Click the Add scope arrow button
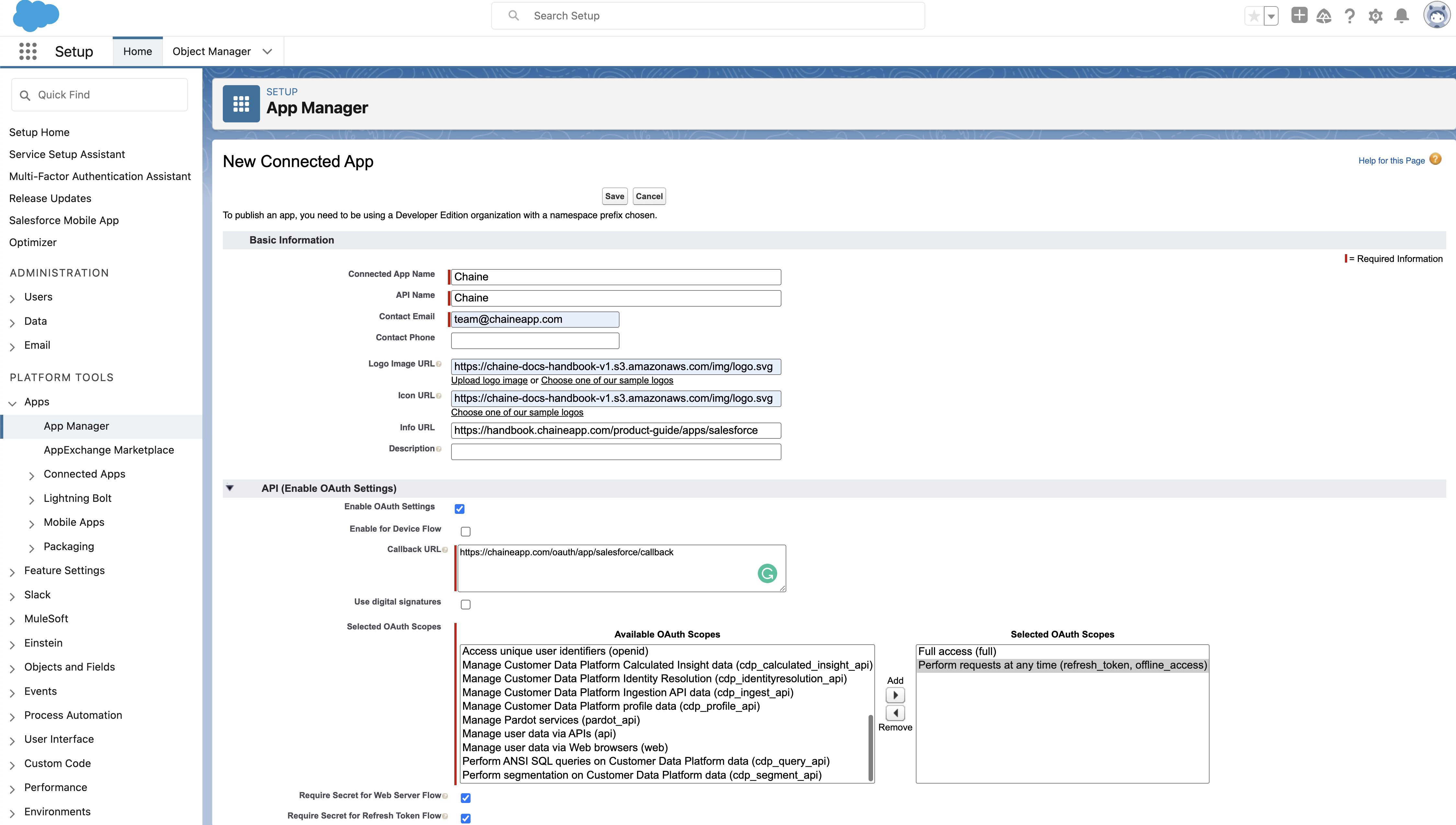This screenshot has height=825, width=1456. [895, 695]
